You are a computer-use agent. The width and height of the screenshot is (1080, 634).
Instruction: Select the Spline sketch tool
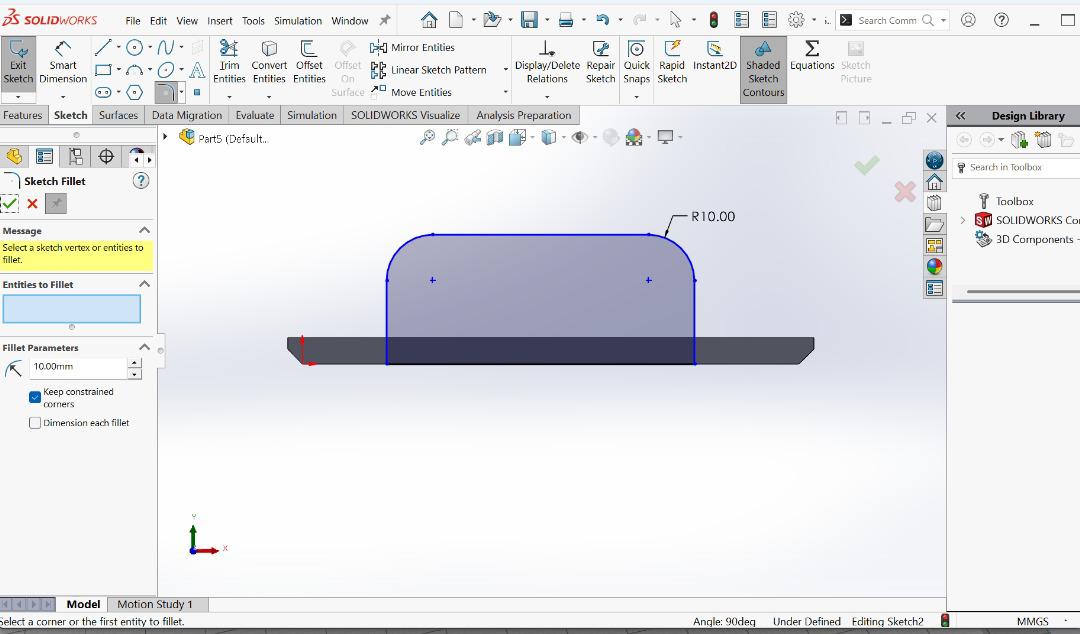[165, 48]
